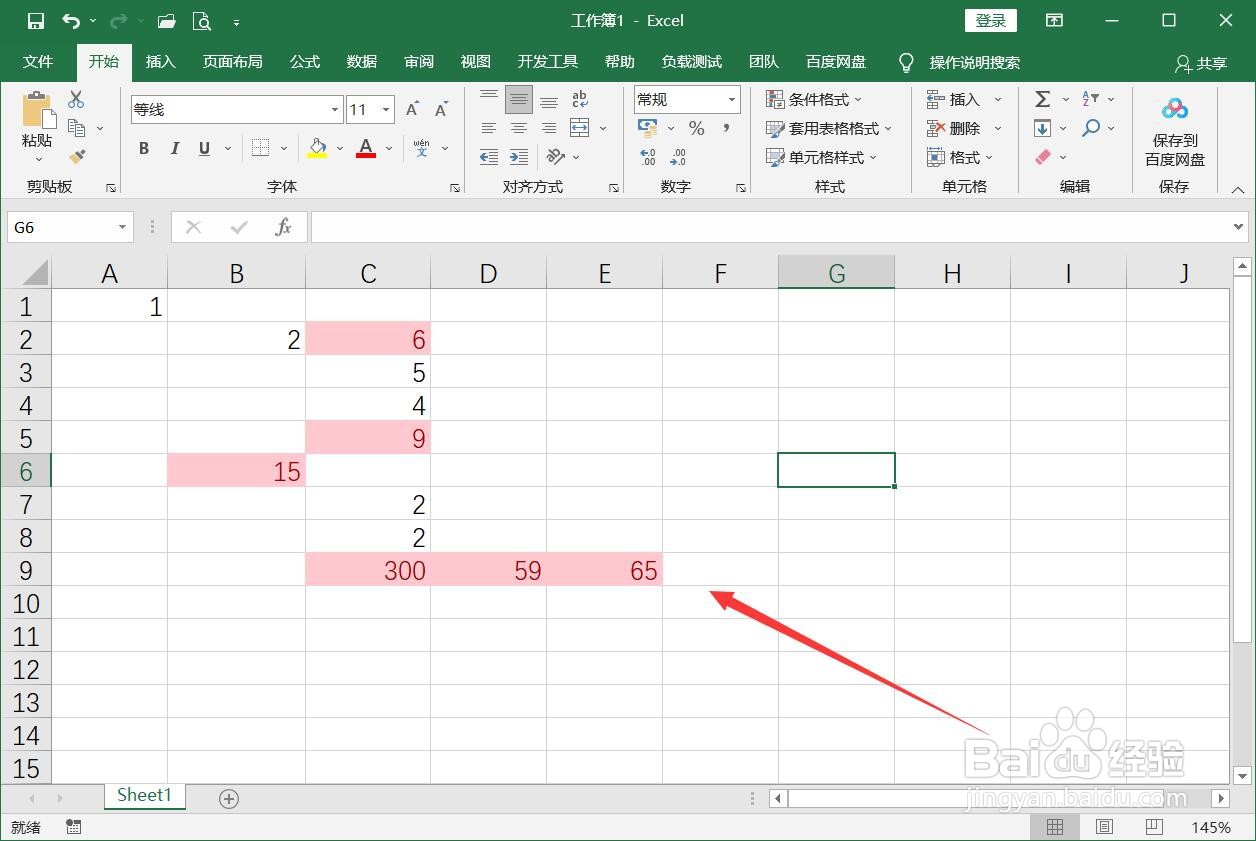This screenshot has height=841, width=1256.
Task: Increase font size with larger A icon
Action: pyautogui.click(x=413, y=109)
